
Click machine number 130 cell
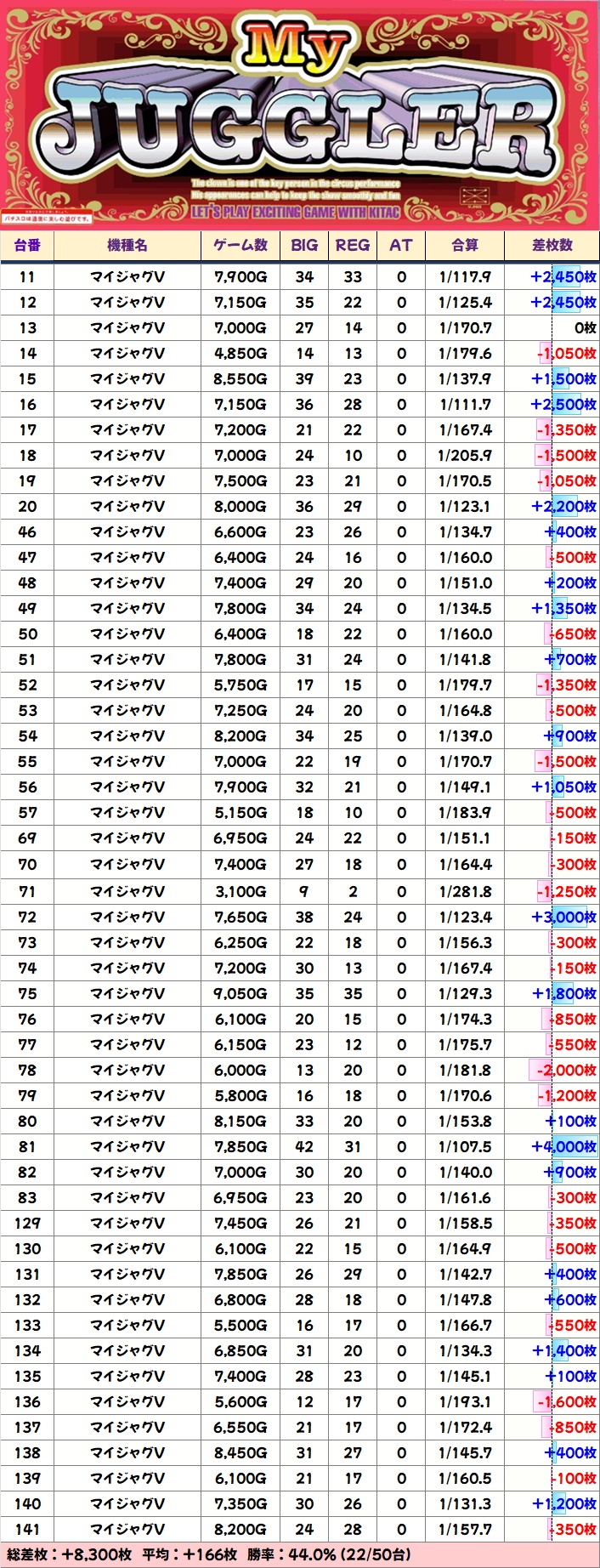(x=27, y=1248)
